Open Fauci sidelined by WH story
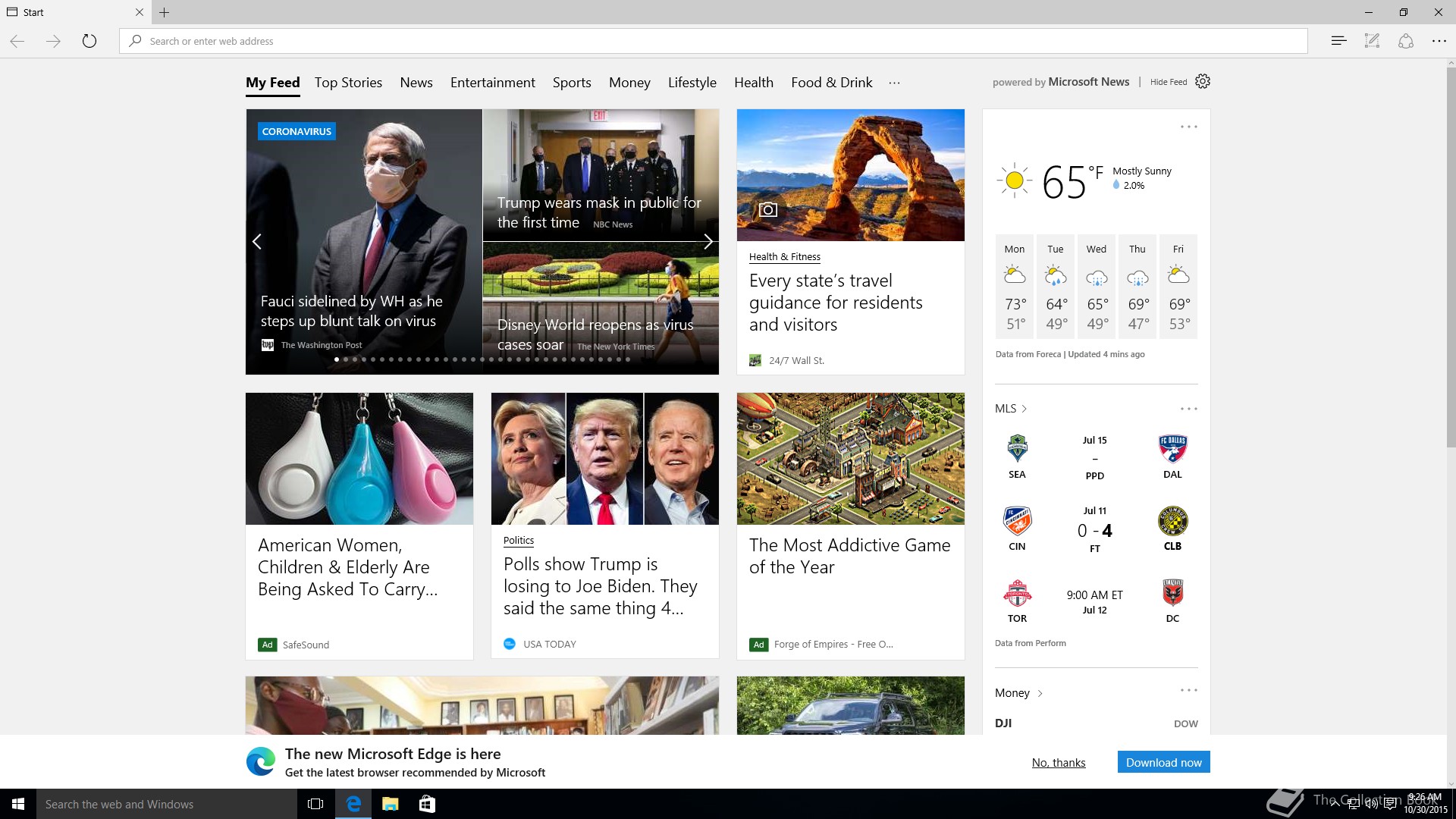1456x819 pixels. 351,311
